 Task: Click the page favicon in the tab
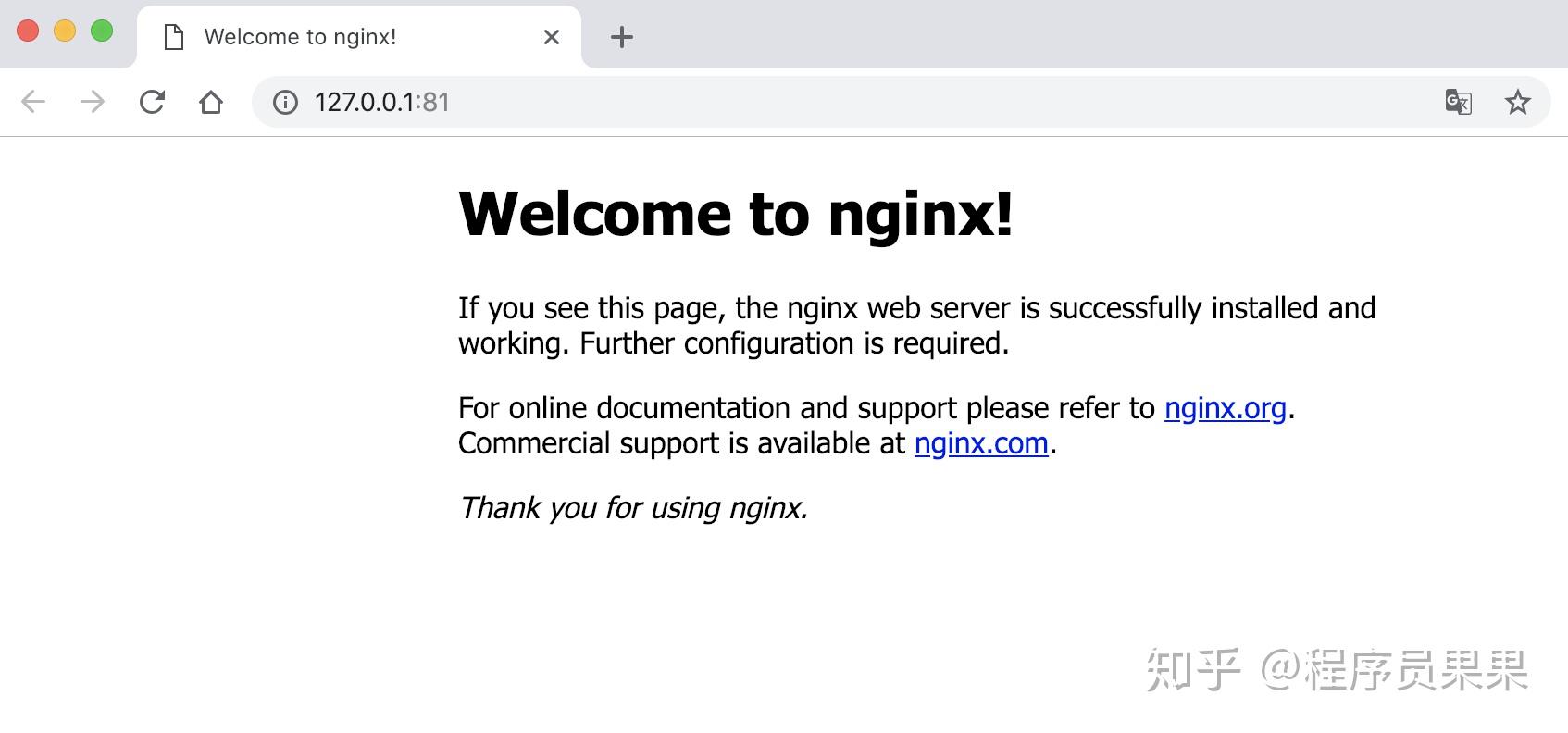(x=174, y=37)
